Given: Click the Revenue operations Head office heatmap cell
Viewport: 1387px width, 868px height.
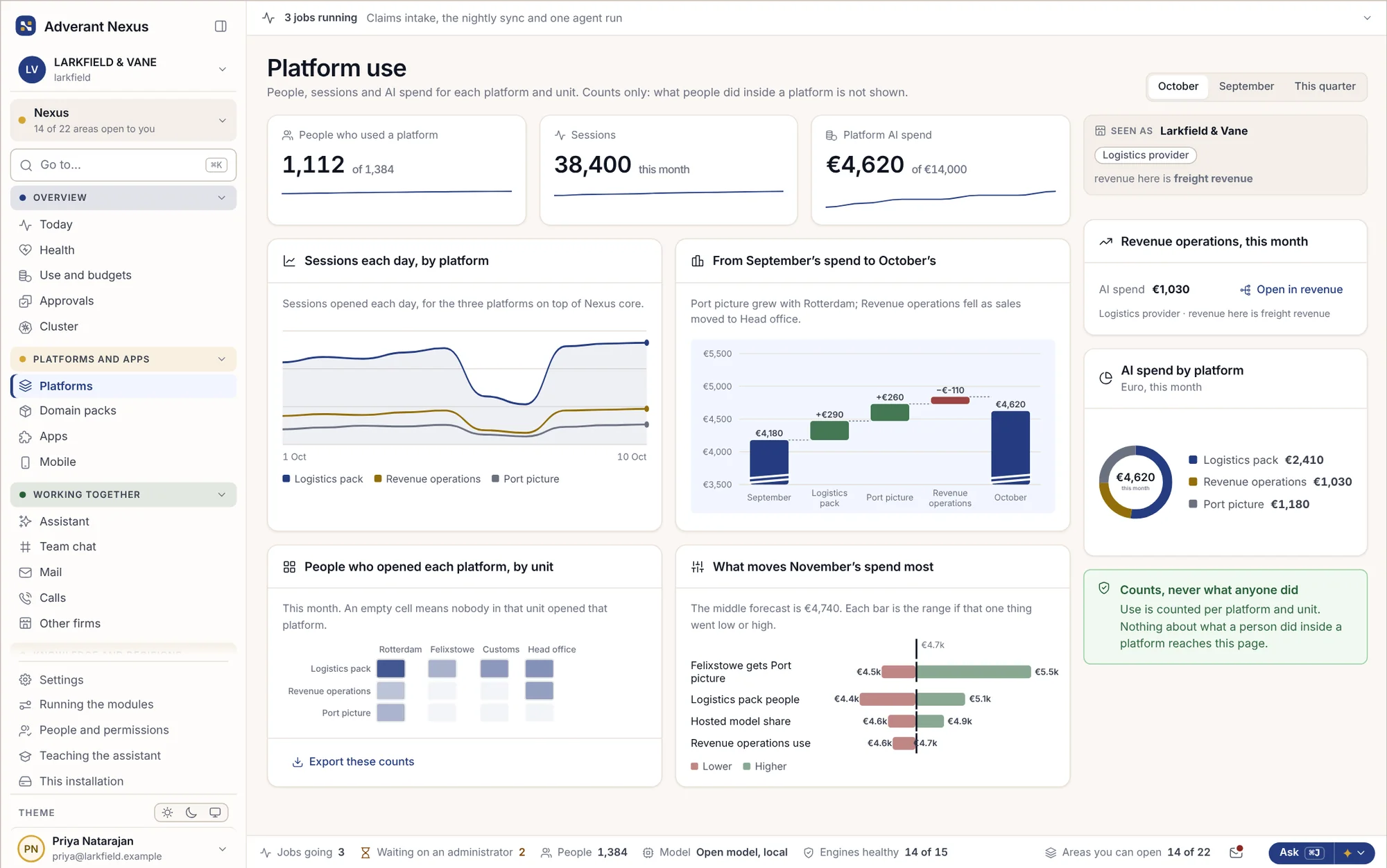Looking at the screenshot, I should click(539, 691).
